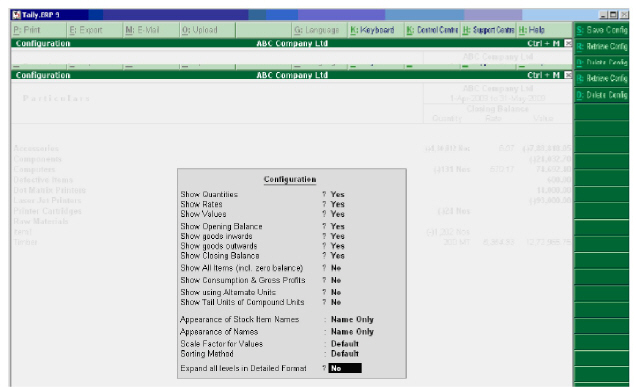Click Retrieve Config directly below Save Config
Image resolution: width=637 pixels, height=387 pixels.
pos(601,46)
